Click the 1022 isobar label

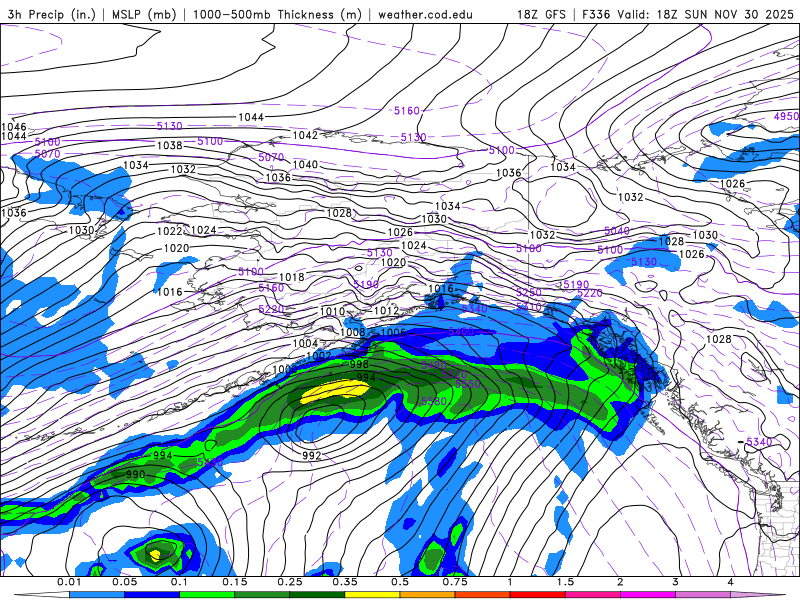pos(170,231)
